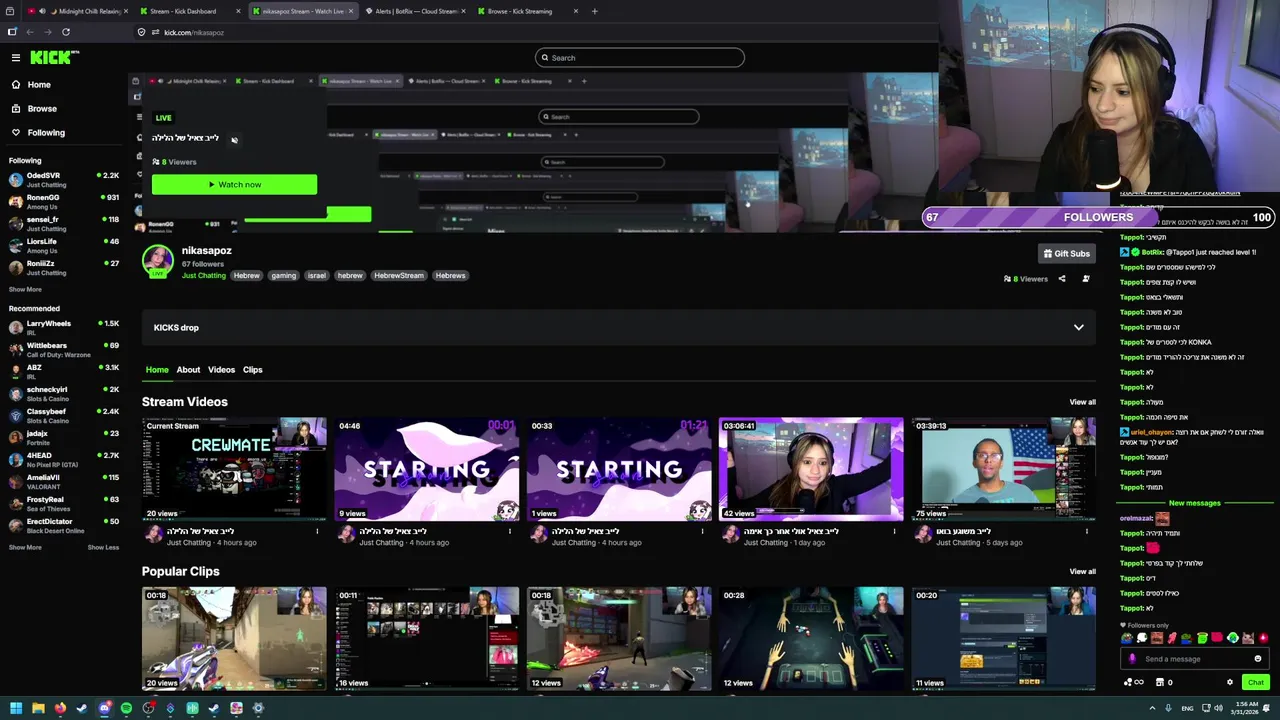Open Browse in sidebar
The image size is (1280, 720).
point(42,108)
